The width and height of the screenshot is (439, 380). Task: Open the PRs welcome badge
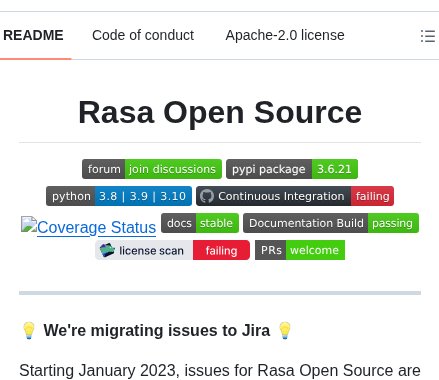[300, 250]
